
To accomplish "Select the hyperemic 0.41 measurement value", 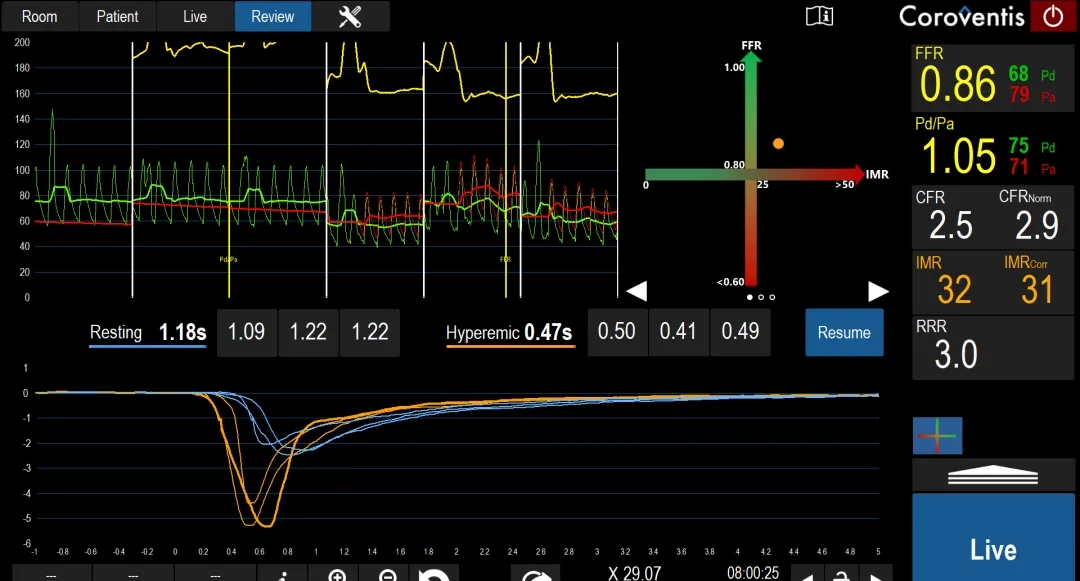I will click(678, 333).
